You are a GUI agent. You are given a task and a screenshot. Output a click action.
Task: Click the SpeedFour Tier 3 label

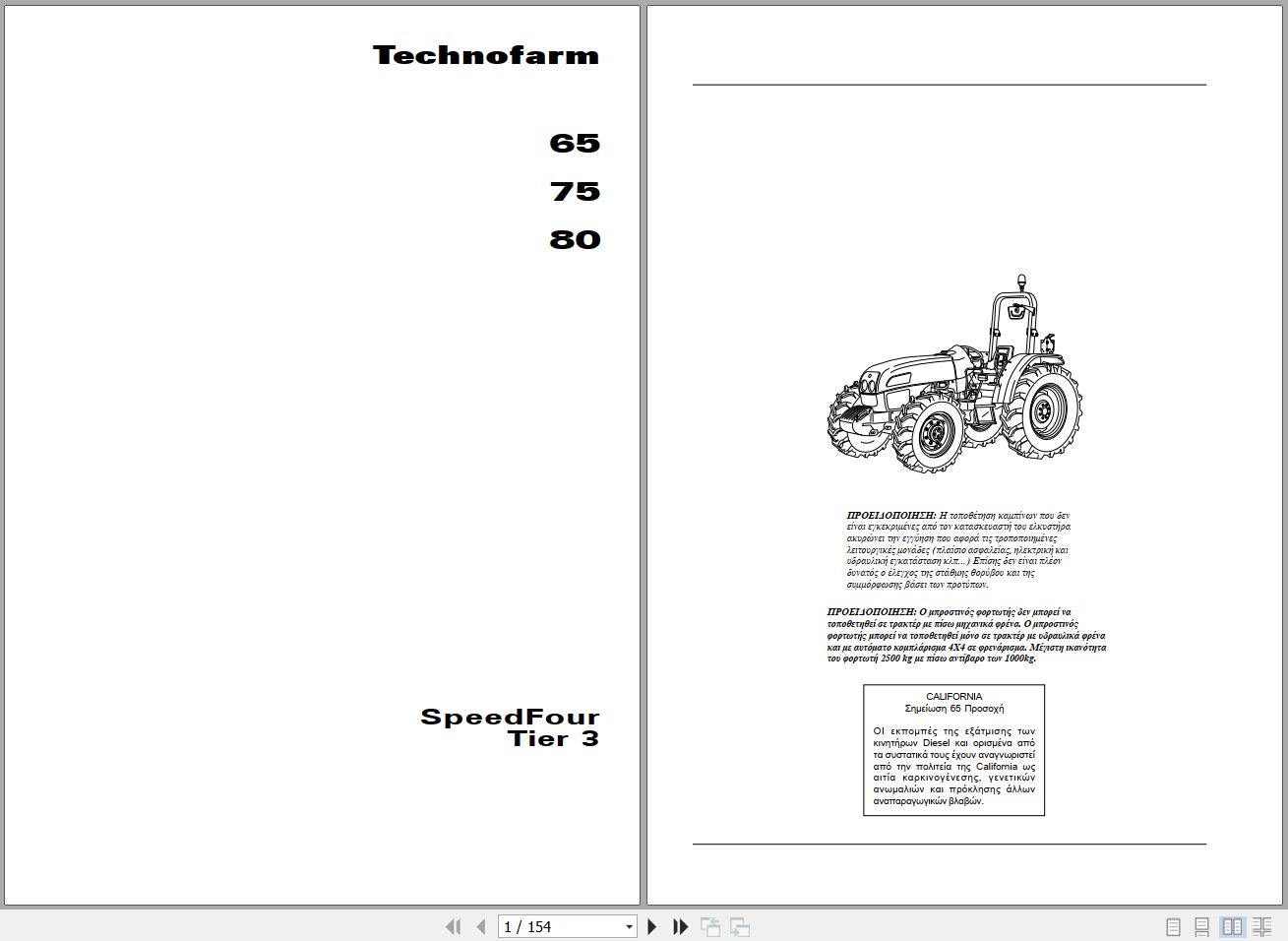(510, 727)
